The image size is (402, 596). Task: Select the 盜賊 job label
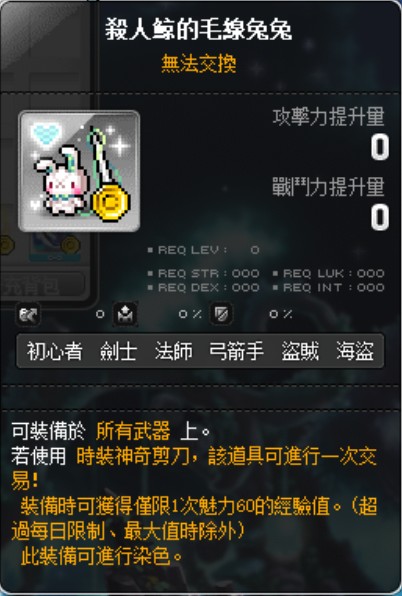[x=300, y=351]
